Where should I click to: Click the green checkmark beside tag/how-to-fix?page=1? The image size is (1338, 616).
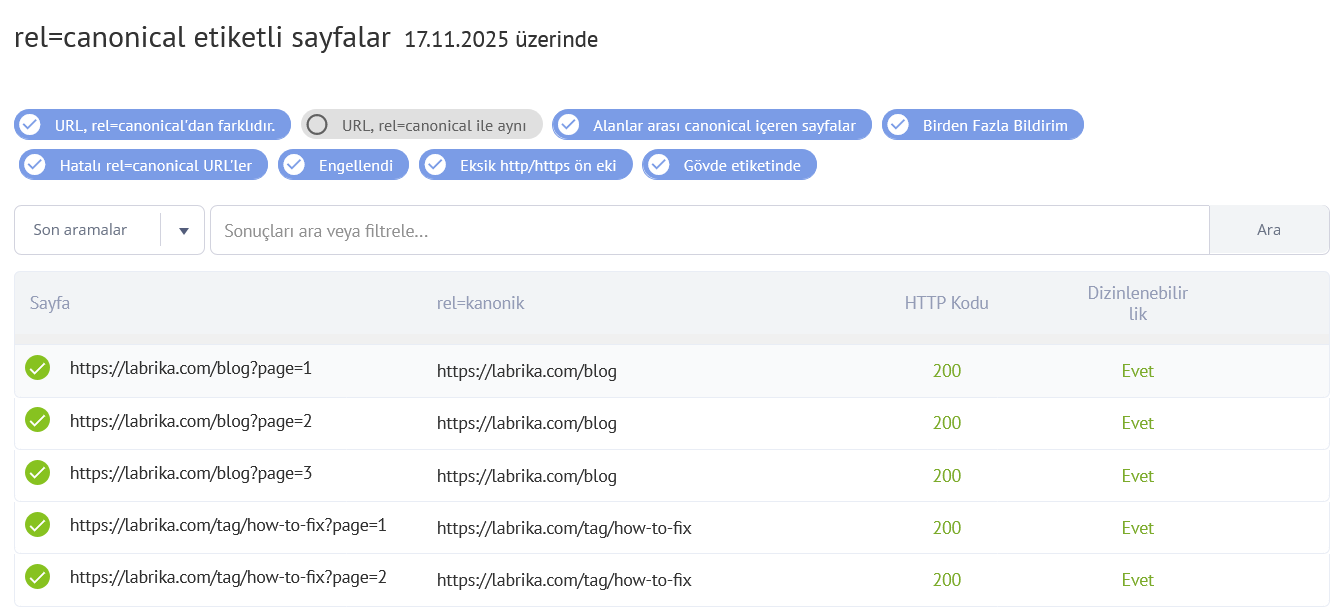(x=37, y=524)
